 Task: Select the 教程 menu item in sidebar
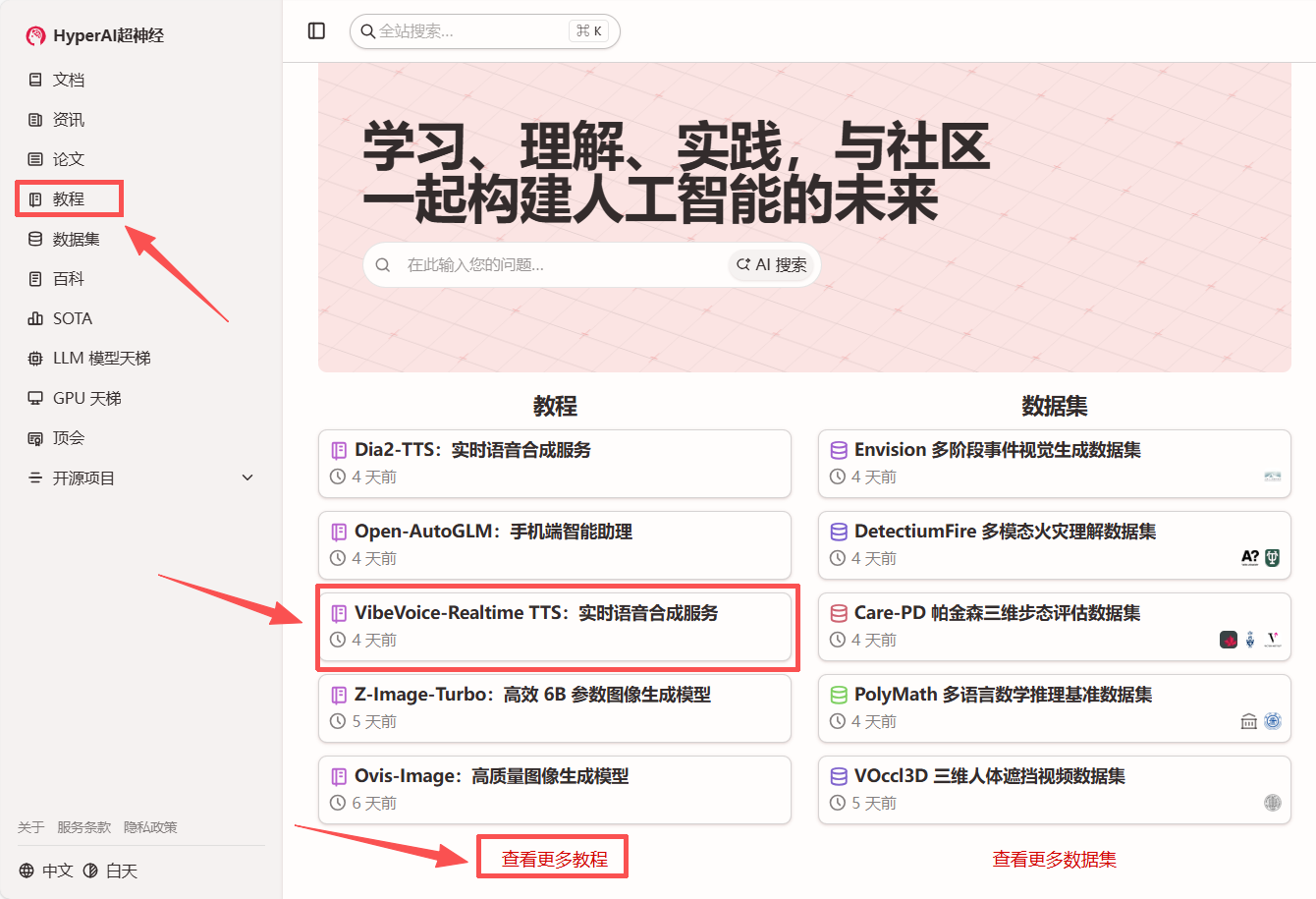(65, 197)
